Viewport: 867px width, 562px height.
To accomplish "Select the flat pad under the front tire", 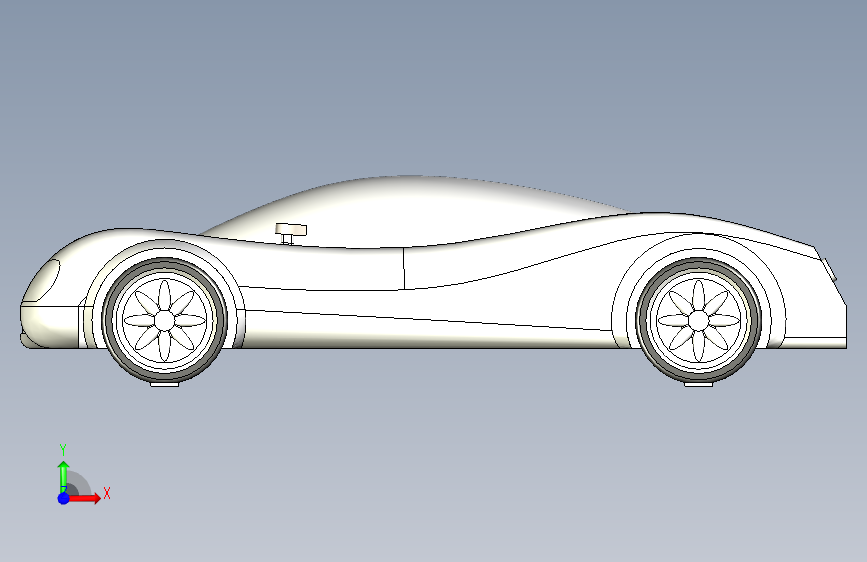I will point(165,384).
